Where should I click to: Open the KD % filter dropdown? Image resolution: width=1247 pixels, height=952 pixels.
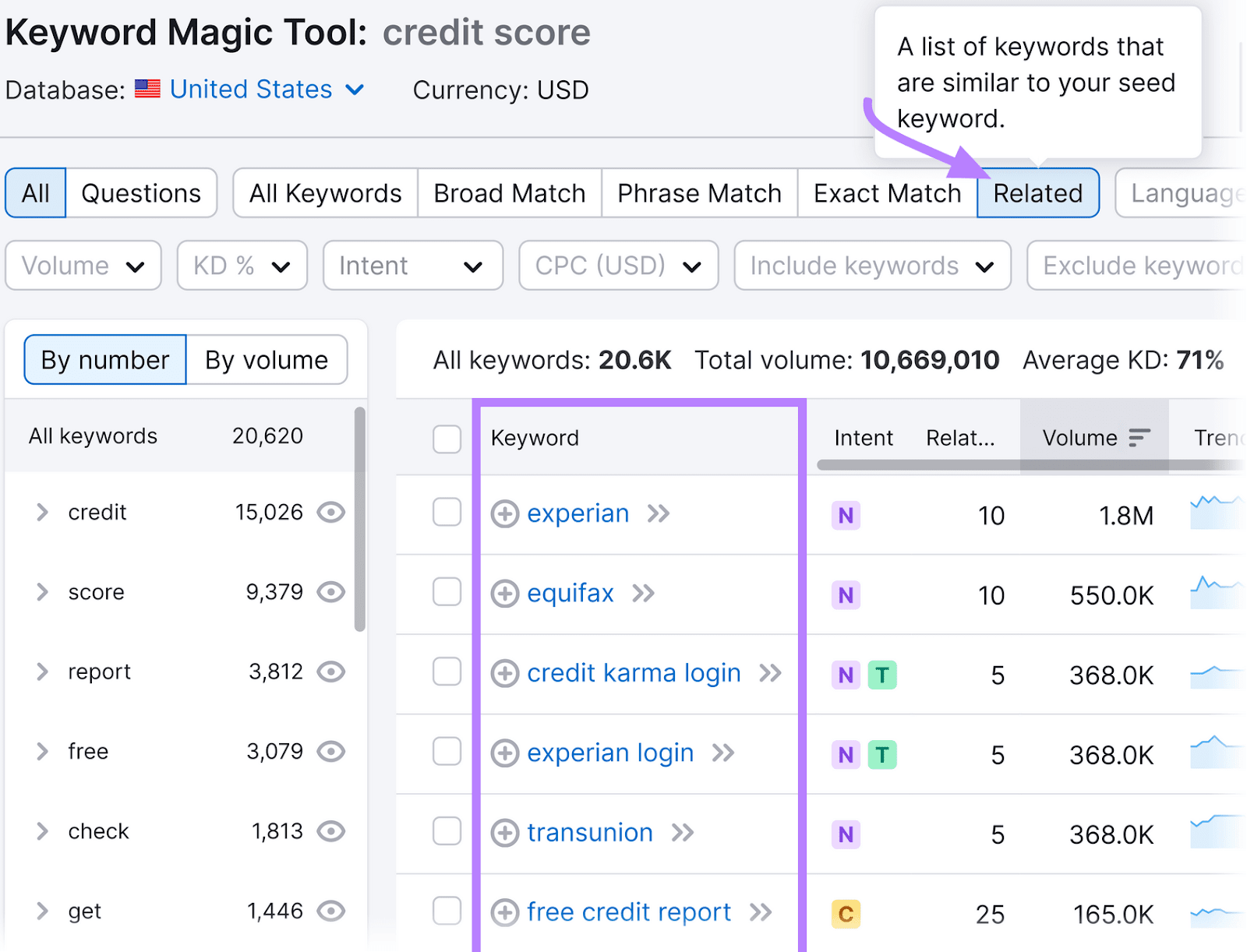click(242, 266)
